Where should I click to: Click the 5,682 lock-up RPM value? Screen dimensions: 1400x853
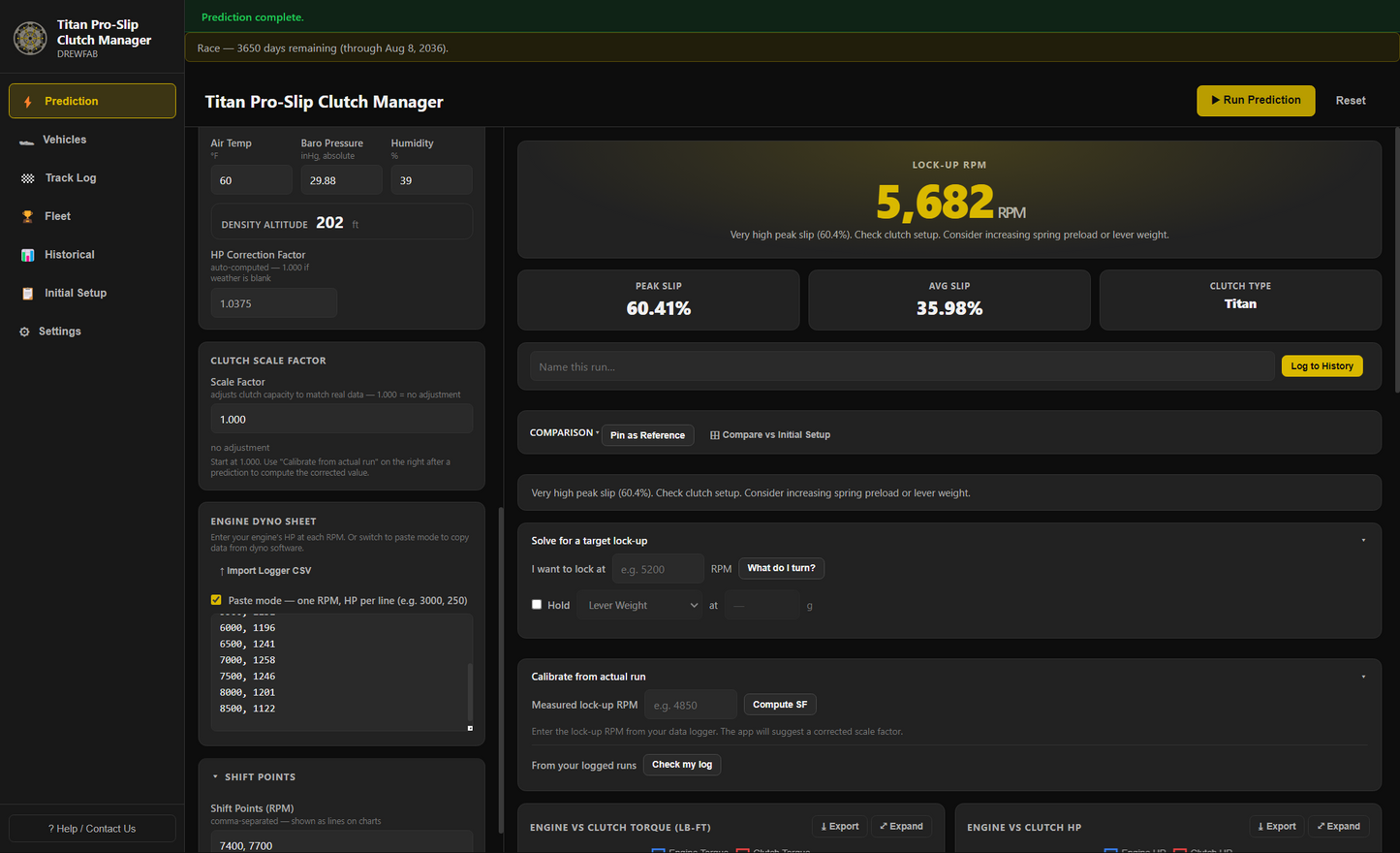(x=935, y=202)
